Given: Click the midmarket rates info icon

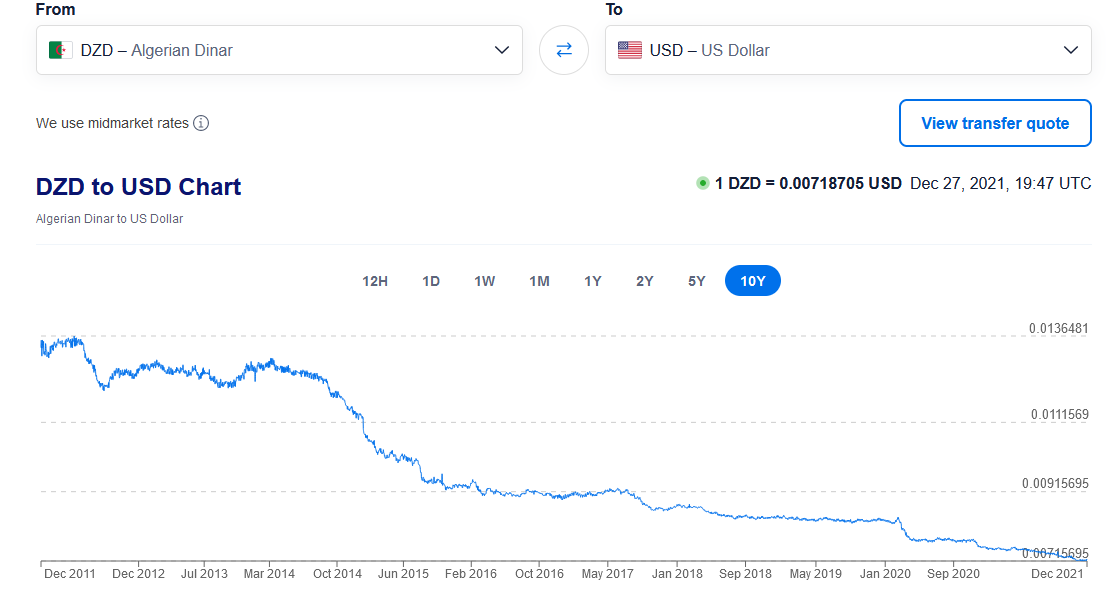Looking at the screenshot, I should coord(201,123).
